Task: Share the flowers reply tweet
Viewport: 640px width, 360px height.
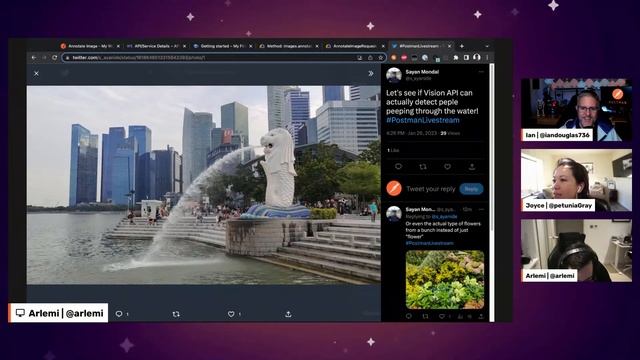Action: click(481, 316)
